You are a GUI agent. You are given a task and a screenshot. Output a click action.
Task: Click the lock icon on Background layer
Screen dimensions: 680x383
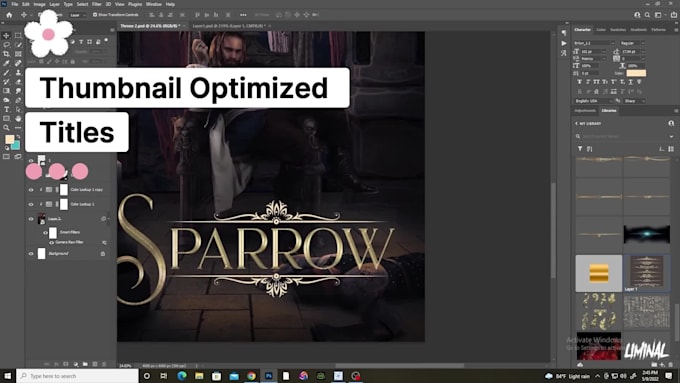pos(103,253)
